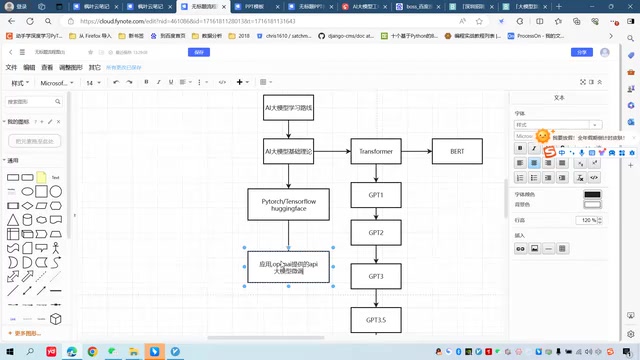
Task: Select the diamond shape in the palette
Action: point(27,206)
